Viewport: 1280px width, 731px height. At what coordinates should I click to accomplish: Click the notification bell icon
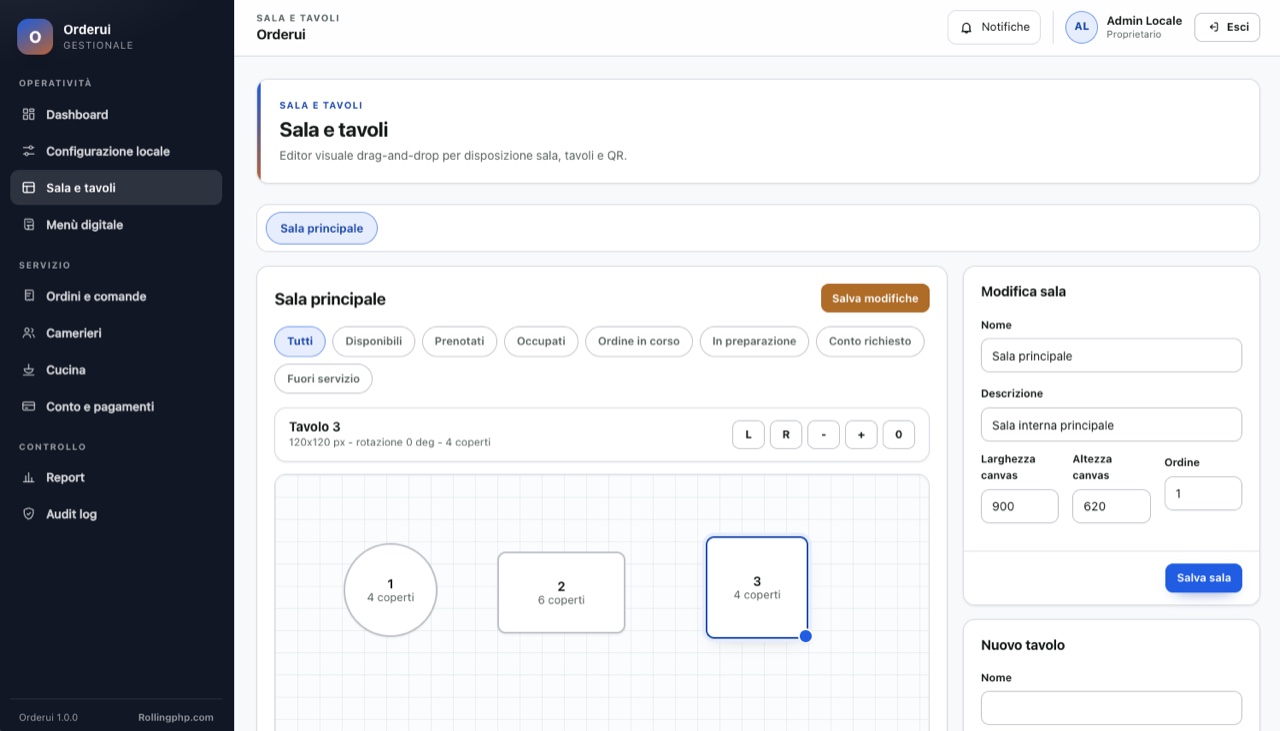coord(966,28)
